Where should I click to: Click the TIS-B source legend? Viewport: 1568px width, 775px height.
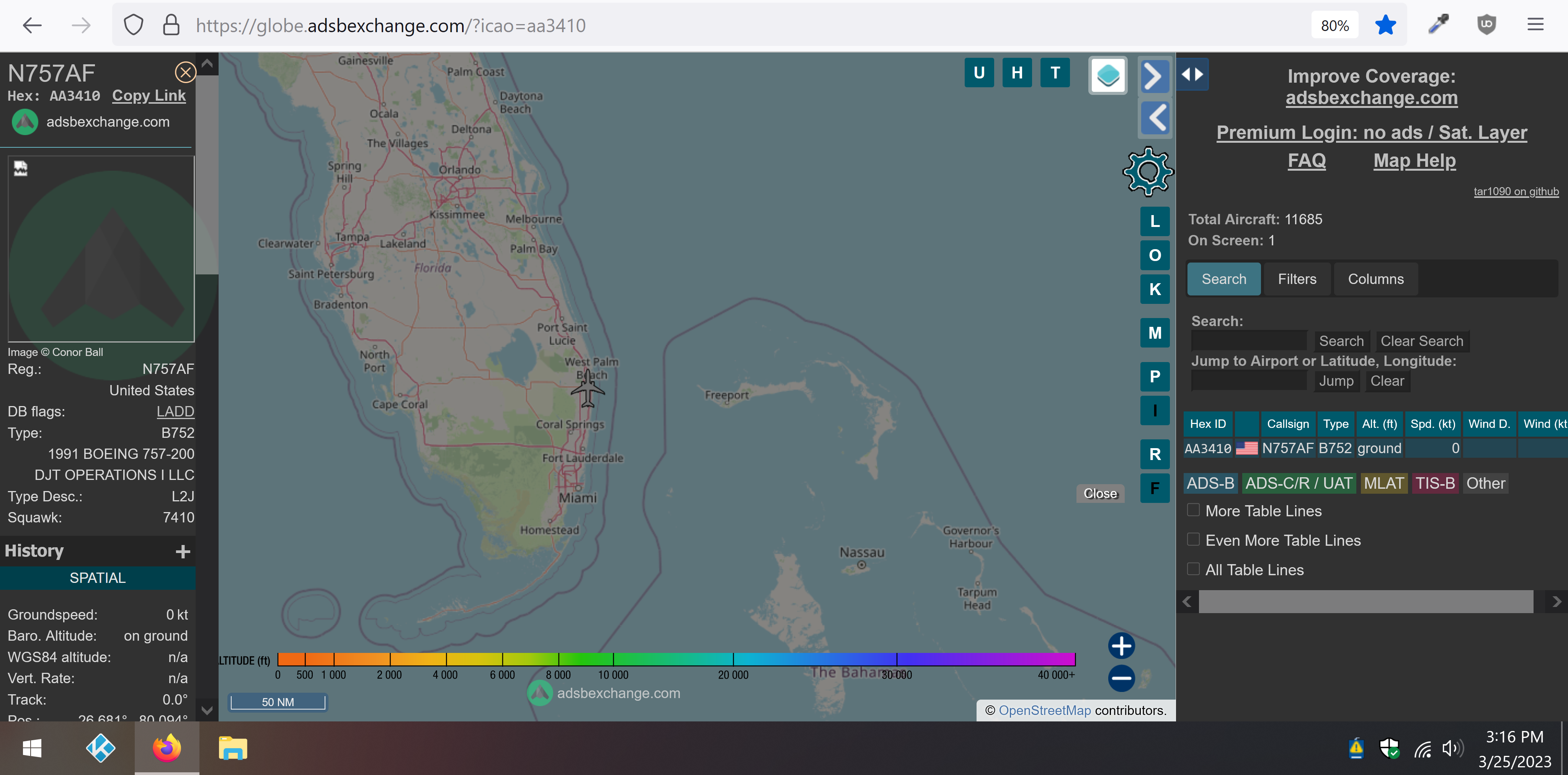[x=1435, y=484]
